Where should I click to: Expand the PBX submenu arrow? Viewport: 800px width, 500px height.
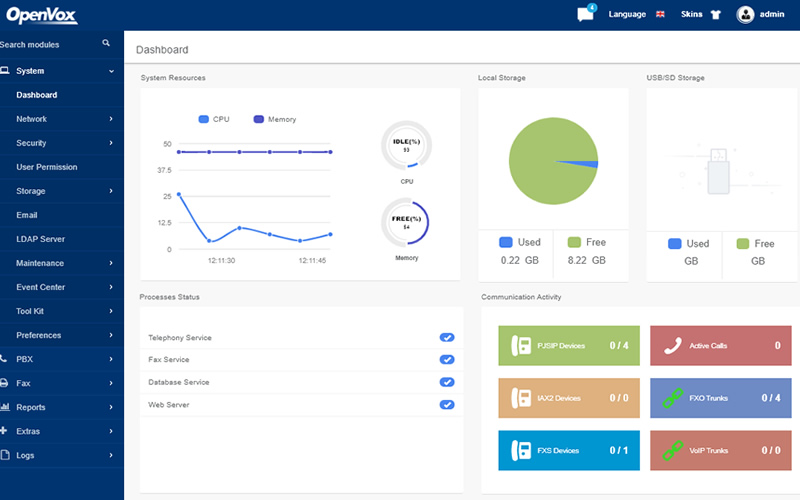pos(111,359)
